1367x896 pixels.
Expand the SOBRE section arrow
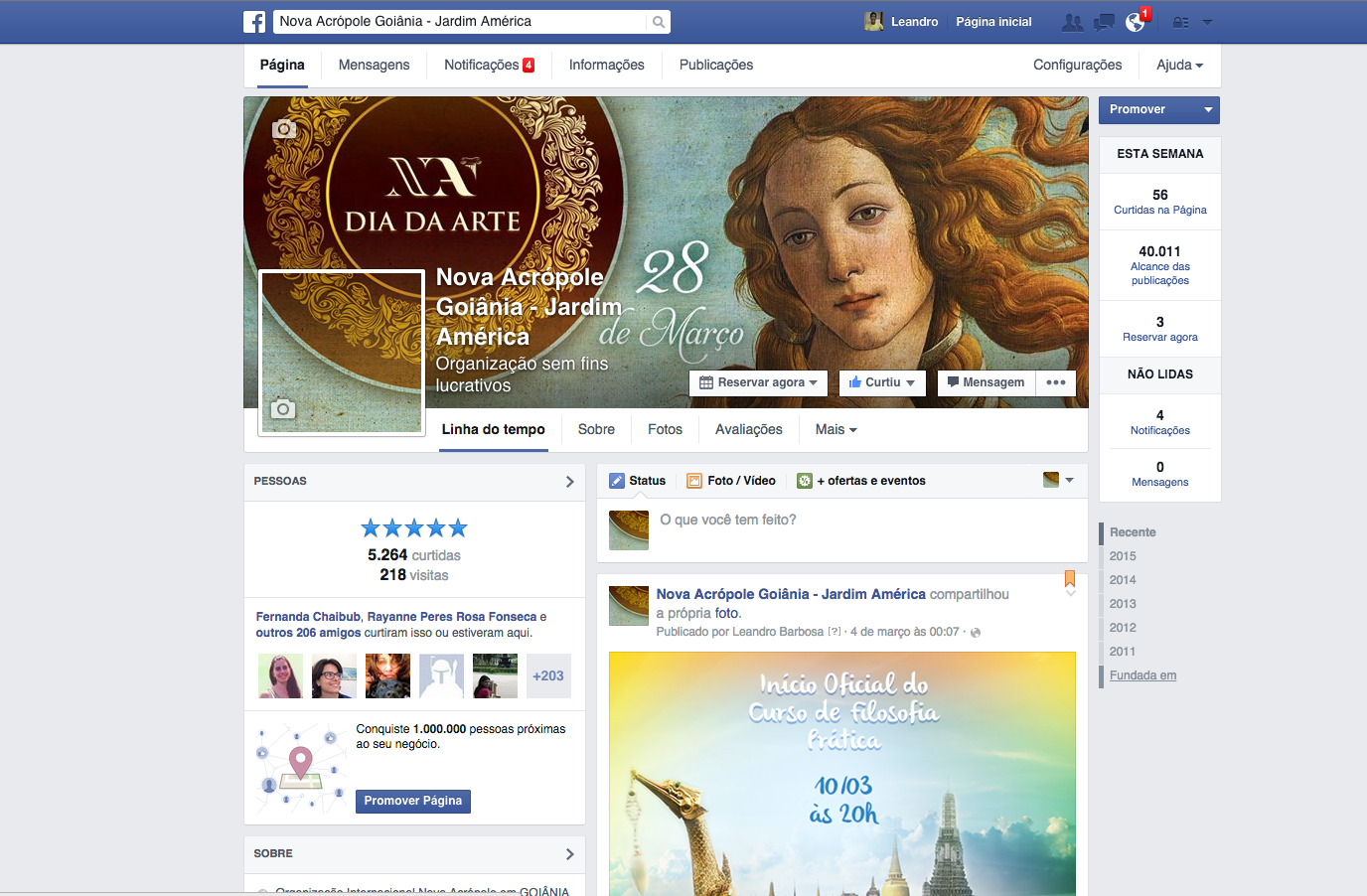coord(569,854)
